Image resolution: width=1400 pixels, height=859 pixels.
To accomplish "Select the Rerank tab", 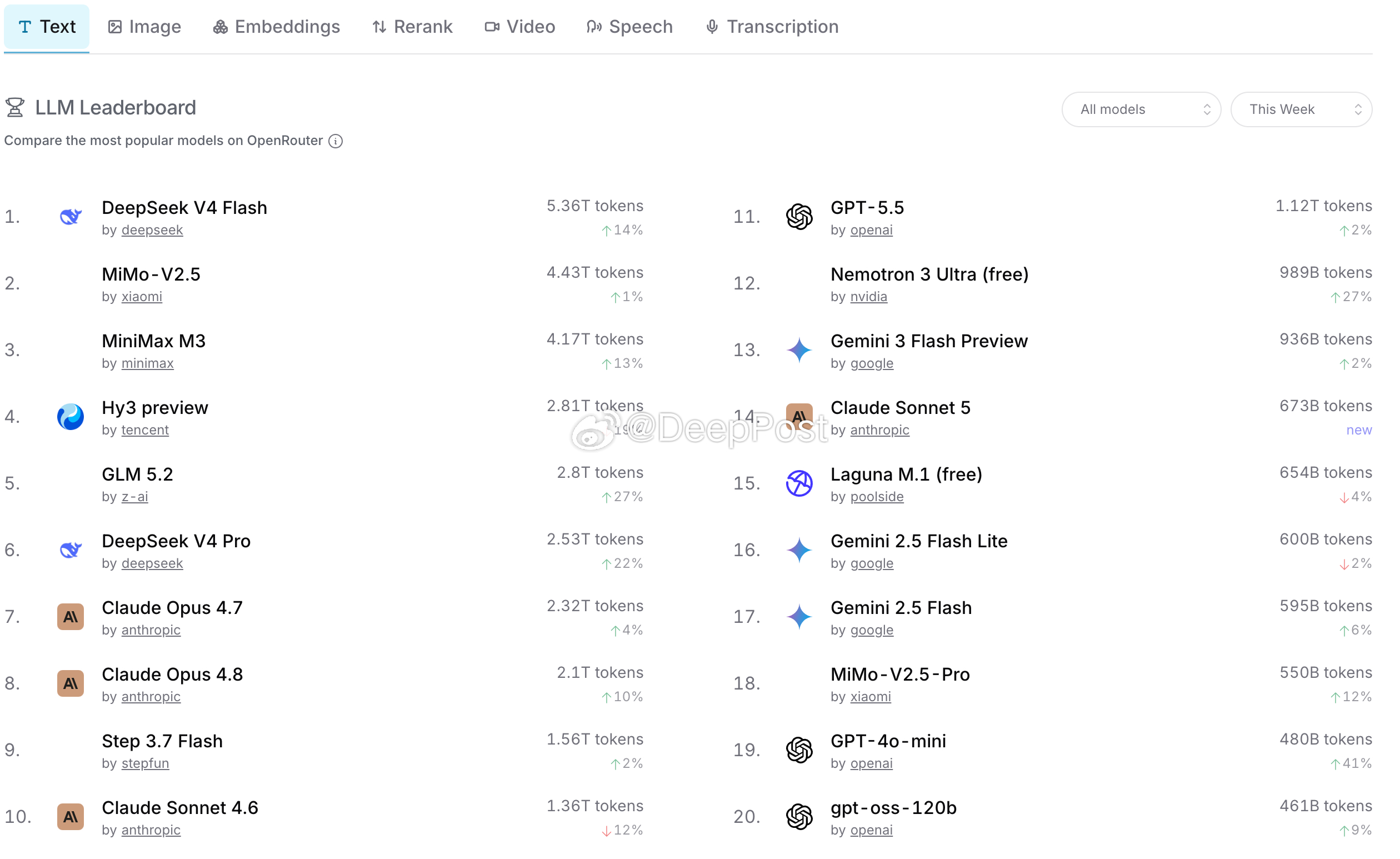I will 412,27.
